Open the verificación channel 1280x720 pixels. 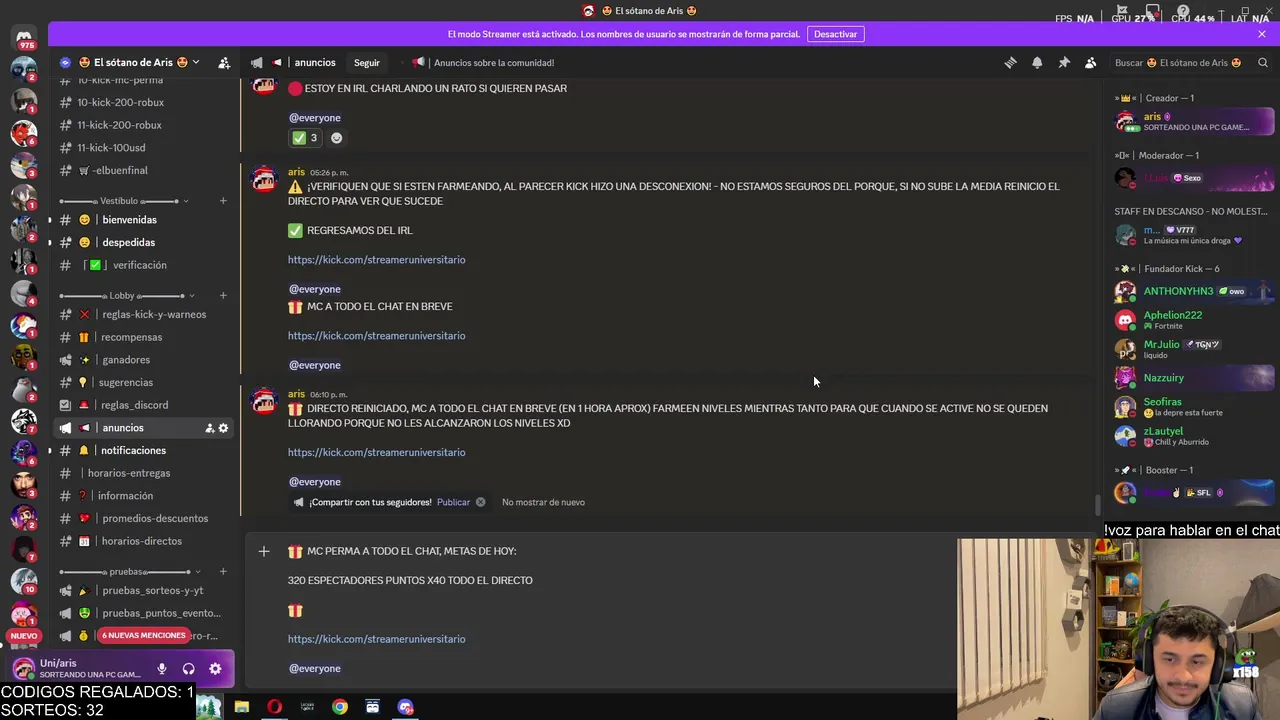pos(143,265)
